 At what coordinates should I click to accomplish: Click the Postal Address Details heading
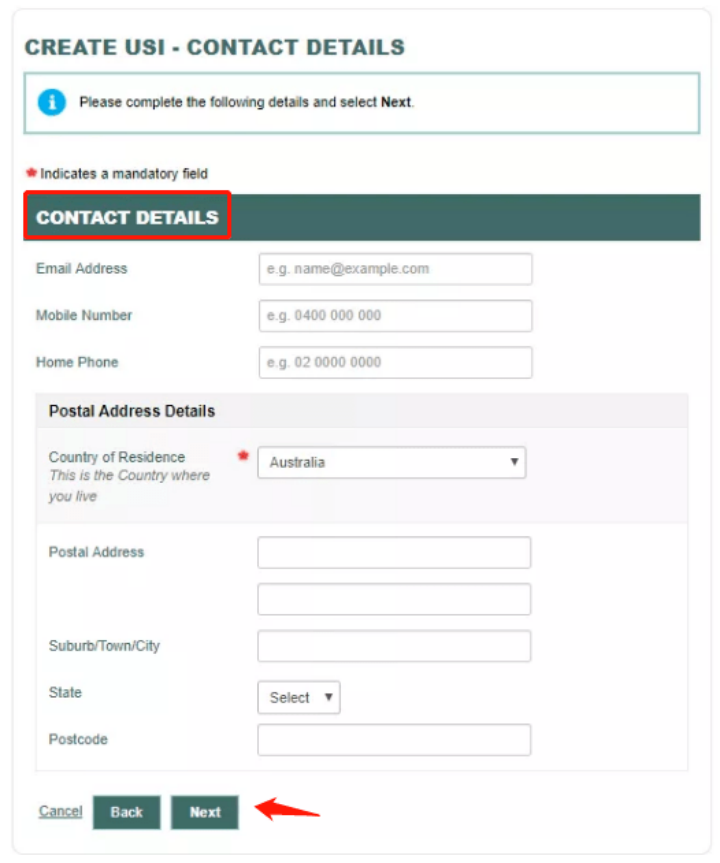tap(132, 411)
